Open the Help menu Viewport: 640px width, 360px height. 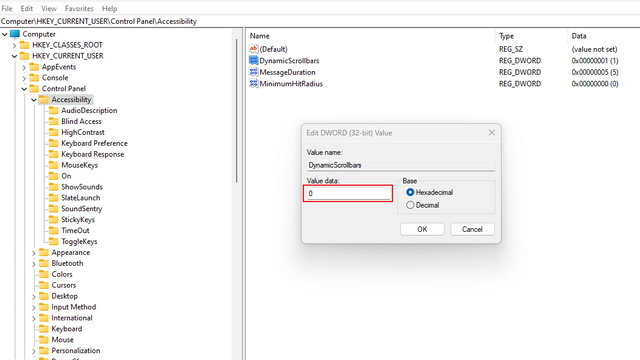click(x=109, y=8)
